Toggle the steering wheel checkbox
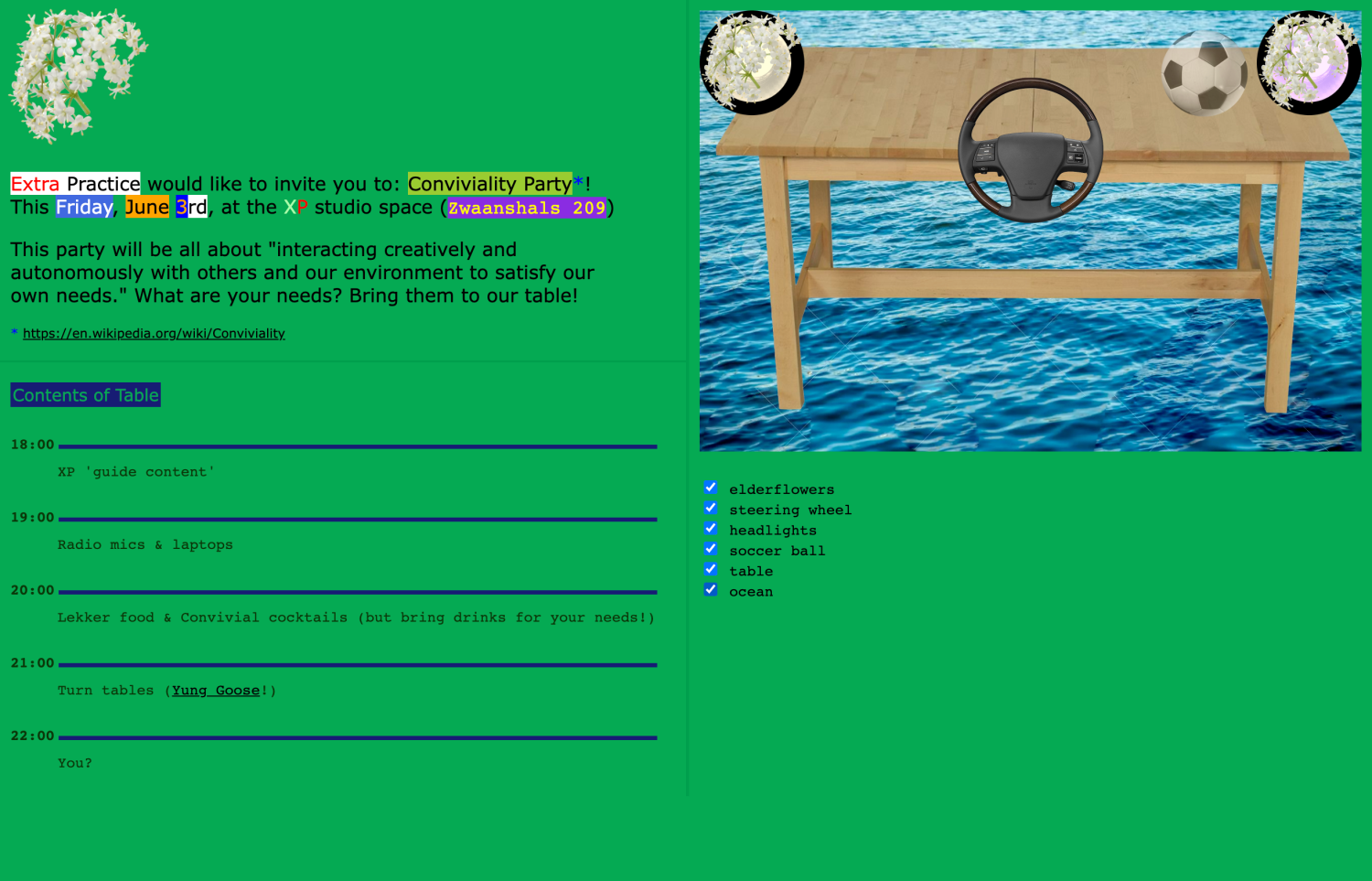The image size is (1372, 881). (x=711, y=508)
